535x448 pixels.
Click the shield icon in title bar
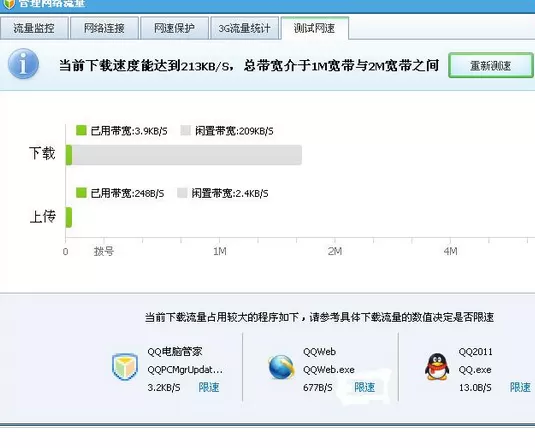point(9,4)
